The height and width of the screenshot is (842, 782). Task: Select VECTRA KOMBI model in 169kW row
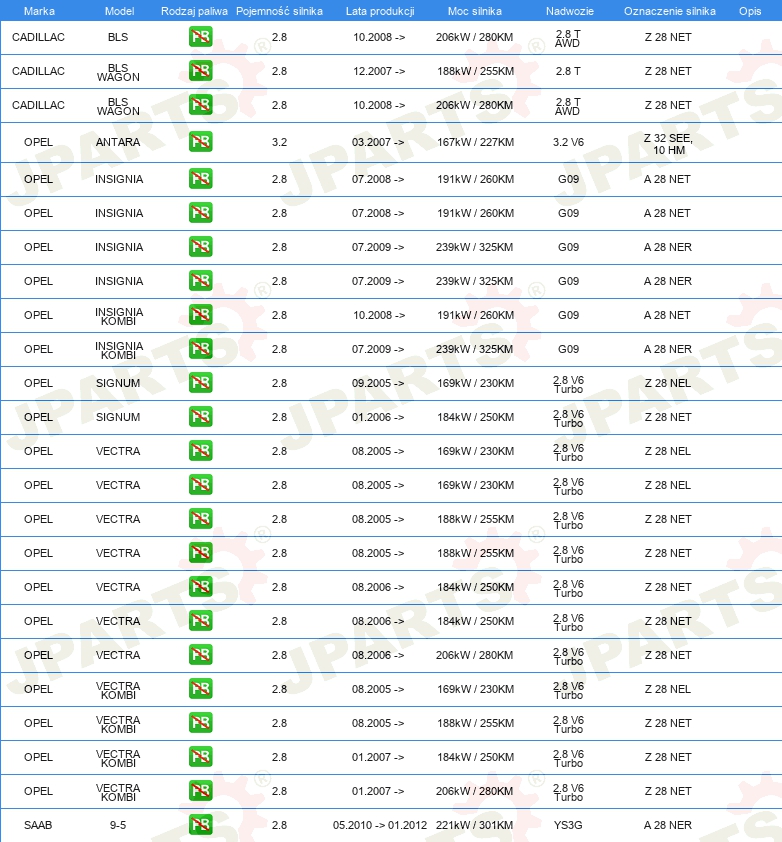tap(118, 690)
